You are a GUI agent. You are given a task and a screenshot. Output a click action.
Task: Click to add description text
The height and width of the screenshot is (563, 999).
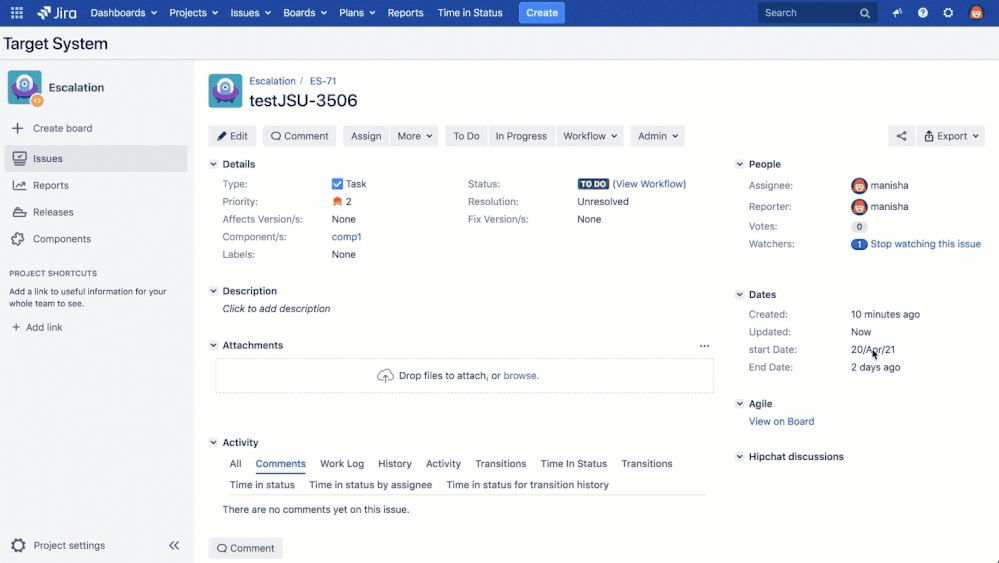277,308
